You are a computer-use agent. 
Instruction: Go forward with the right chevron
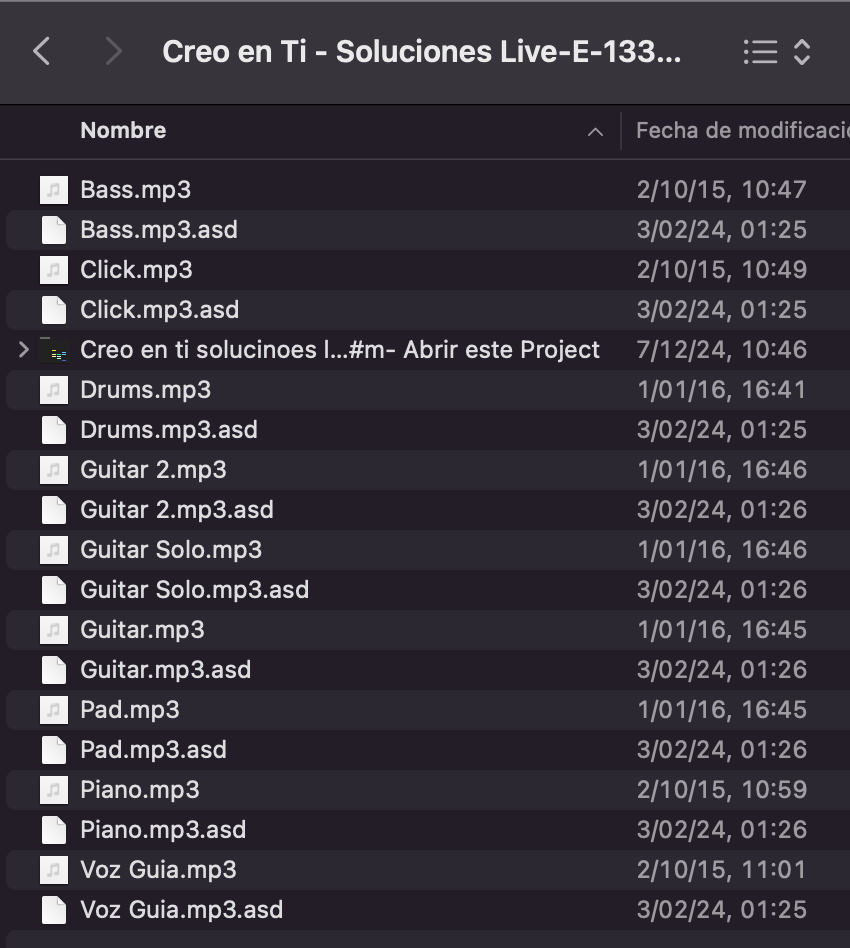coord(114,51)
